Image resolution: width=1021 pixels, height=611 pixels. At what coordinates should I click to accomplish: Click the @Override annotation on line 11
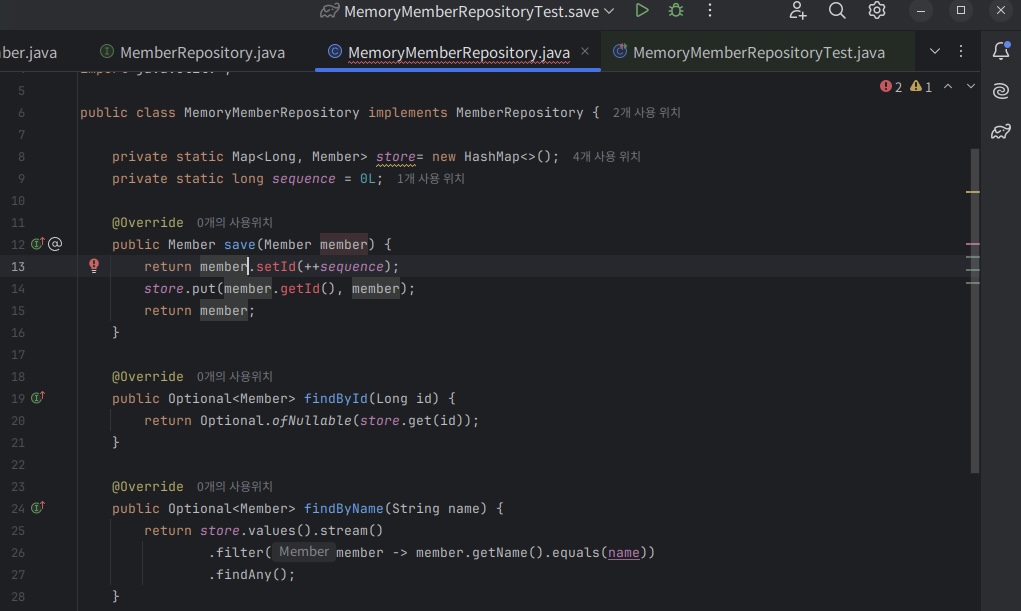point(147,223)
